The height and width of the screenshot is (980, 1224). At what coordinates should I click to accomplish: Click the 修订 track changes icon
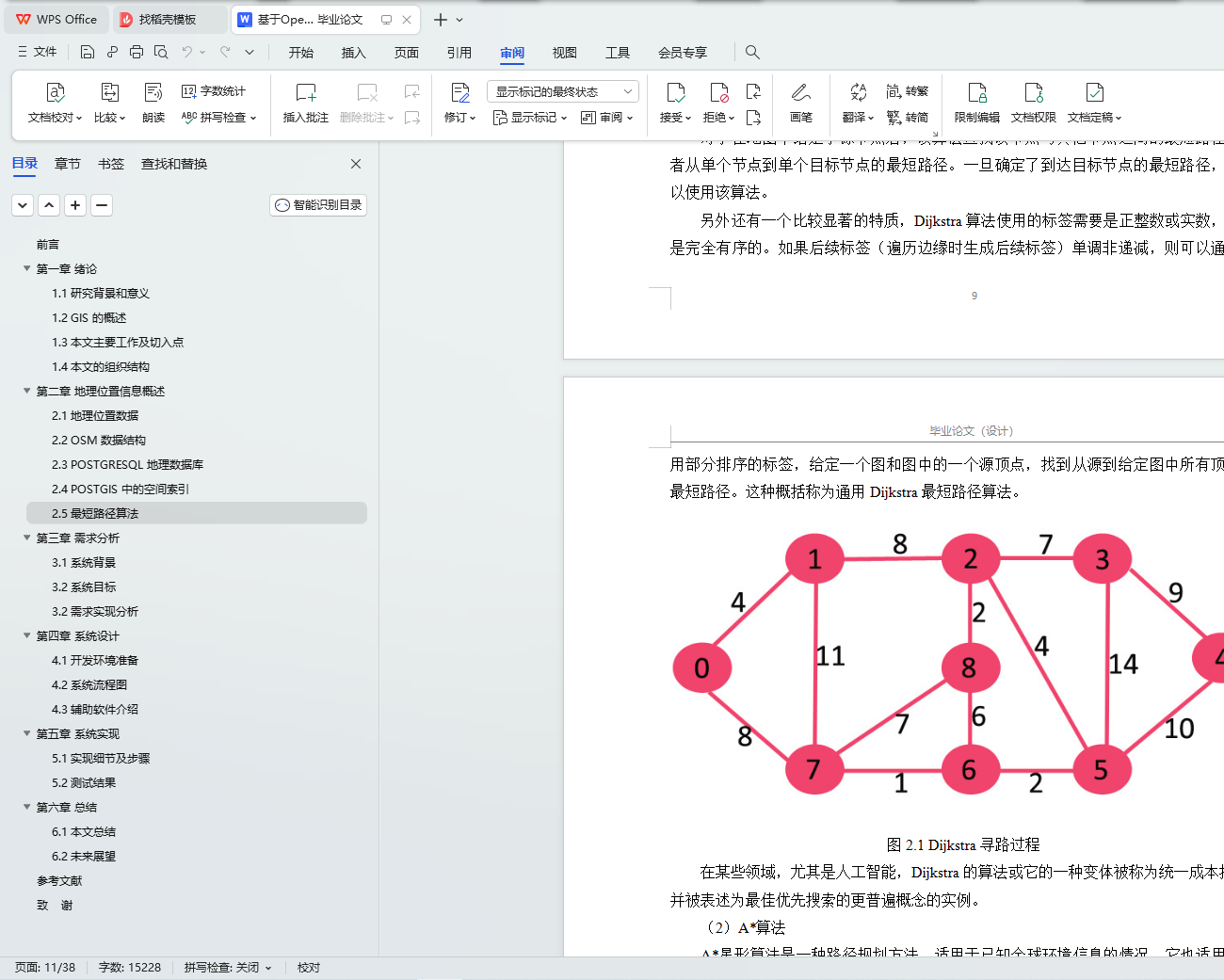459,92
